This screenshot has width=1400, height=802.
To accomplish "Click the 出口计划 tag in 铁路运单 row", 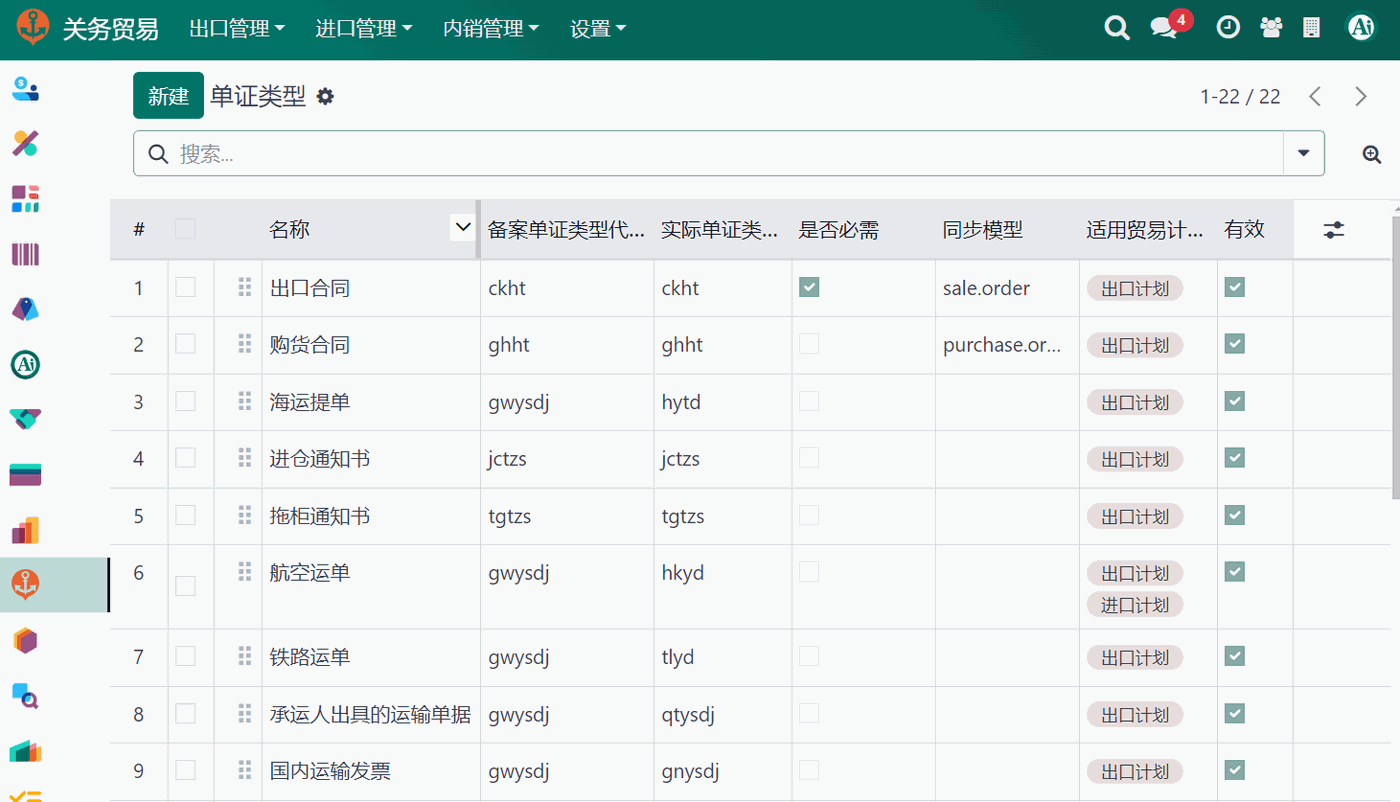I will coord(1135,658).
